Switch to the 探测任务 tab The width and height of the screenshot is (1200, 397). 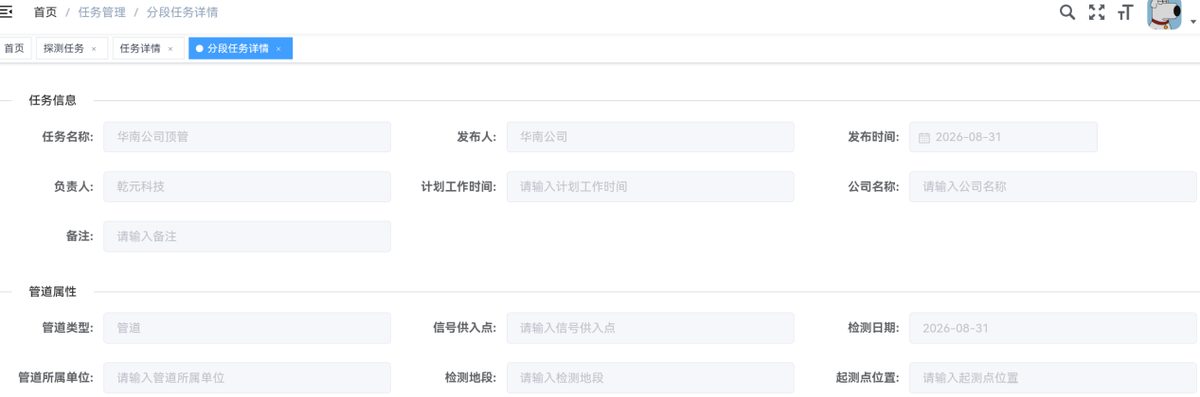tap(64, 48)
